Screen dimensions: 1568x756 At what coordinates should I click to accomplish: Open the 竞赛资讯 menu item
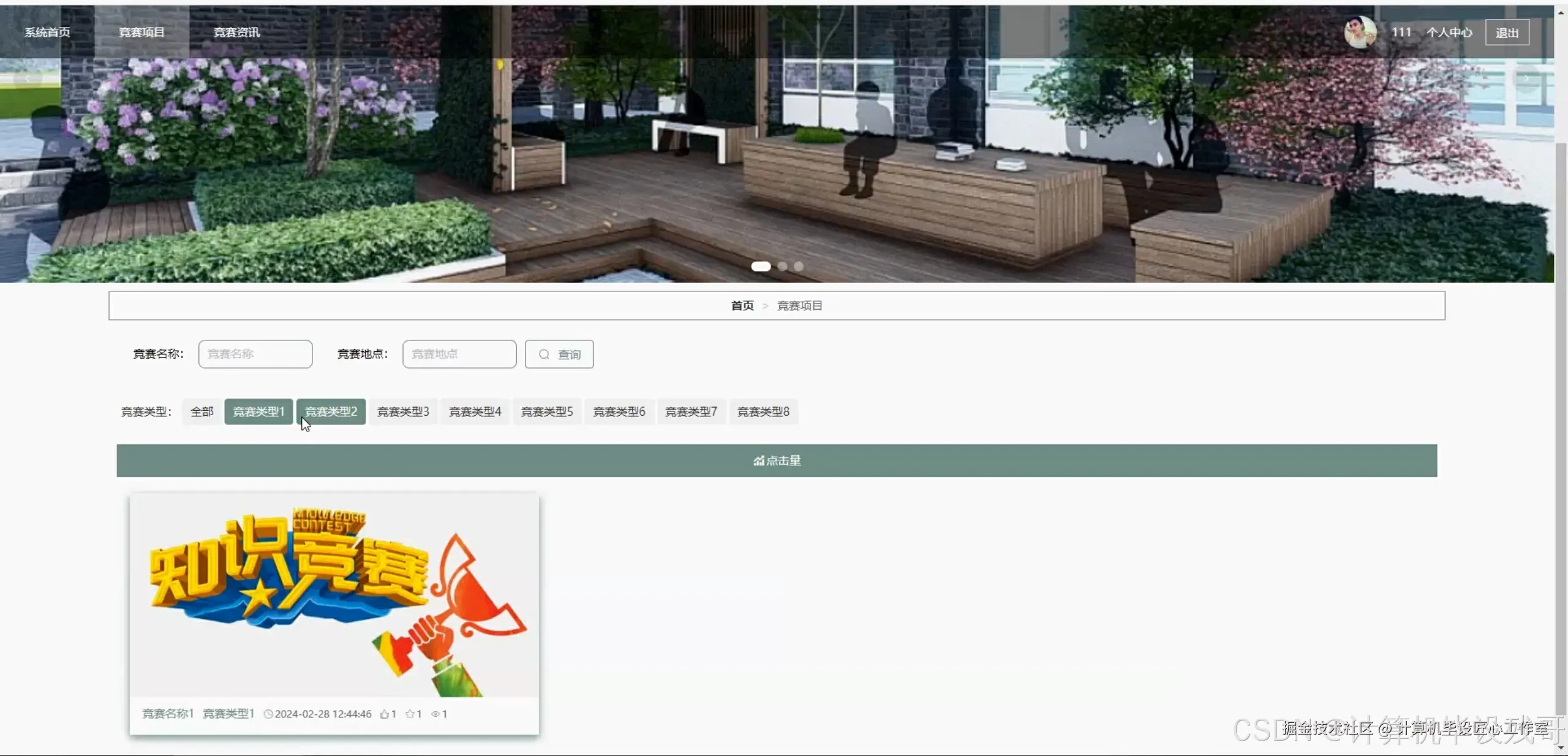237,31
